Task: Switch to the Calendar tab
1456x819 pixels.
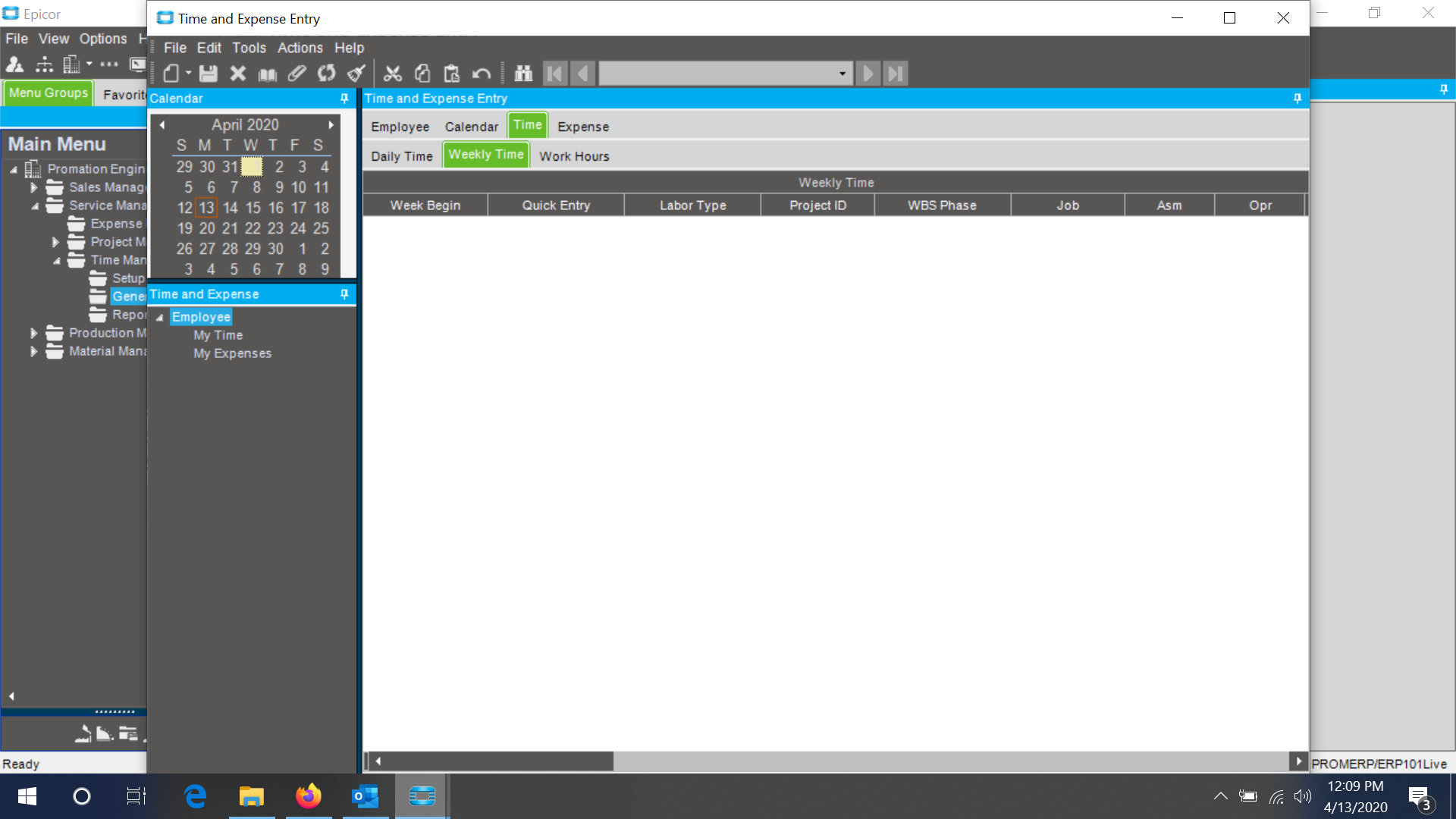Action: (472, 127)
